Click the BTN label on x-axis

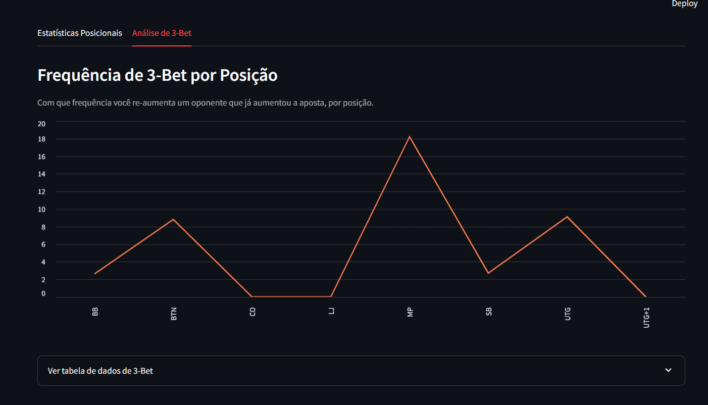click(x=174, y=313)
